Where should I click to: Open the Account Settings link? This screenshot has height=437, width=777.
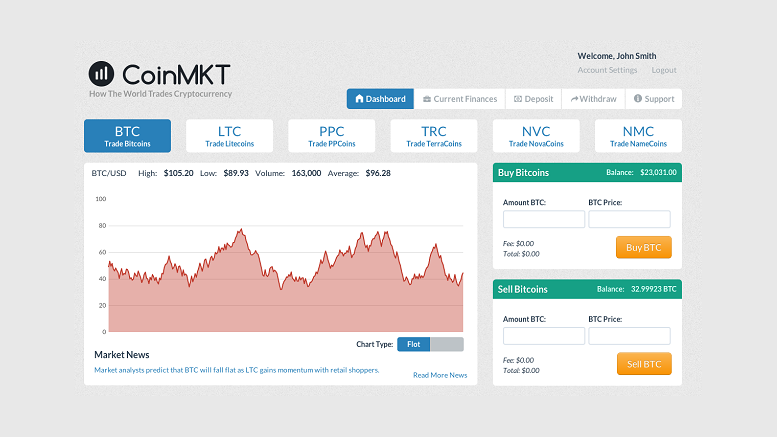click(x=607, y=70)
